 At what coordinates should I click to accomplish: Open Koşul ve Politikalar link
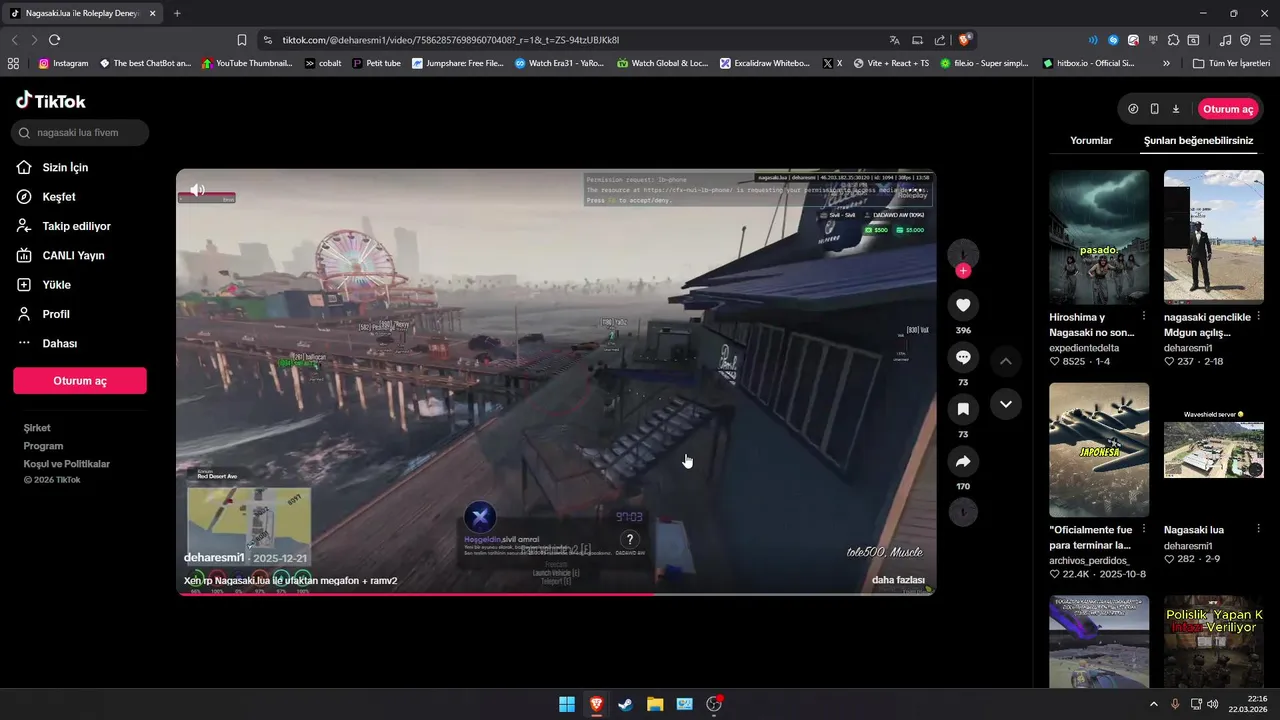click(67, 464)
